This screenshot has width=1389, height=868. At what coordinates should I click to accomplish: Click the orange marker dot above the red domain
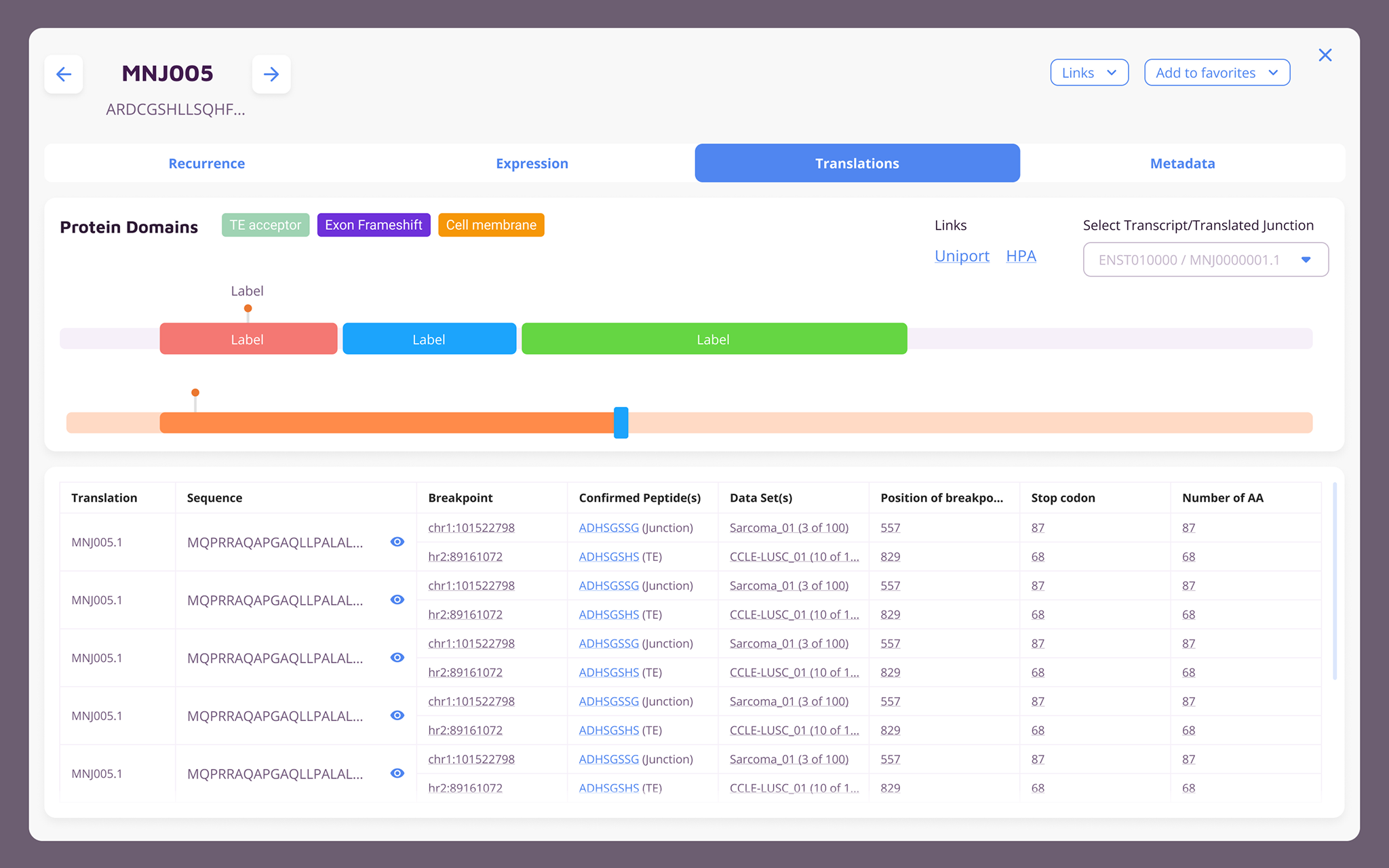click(248, 309)
